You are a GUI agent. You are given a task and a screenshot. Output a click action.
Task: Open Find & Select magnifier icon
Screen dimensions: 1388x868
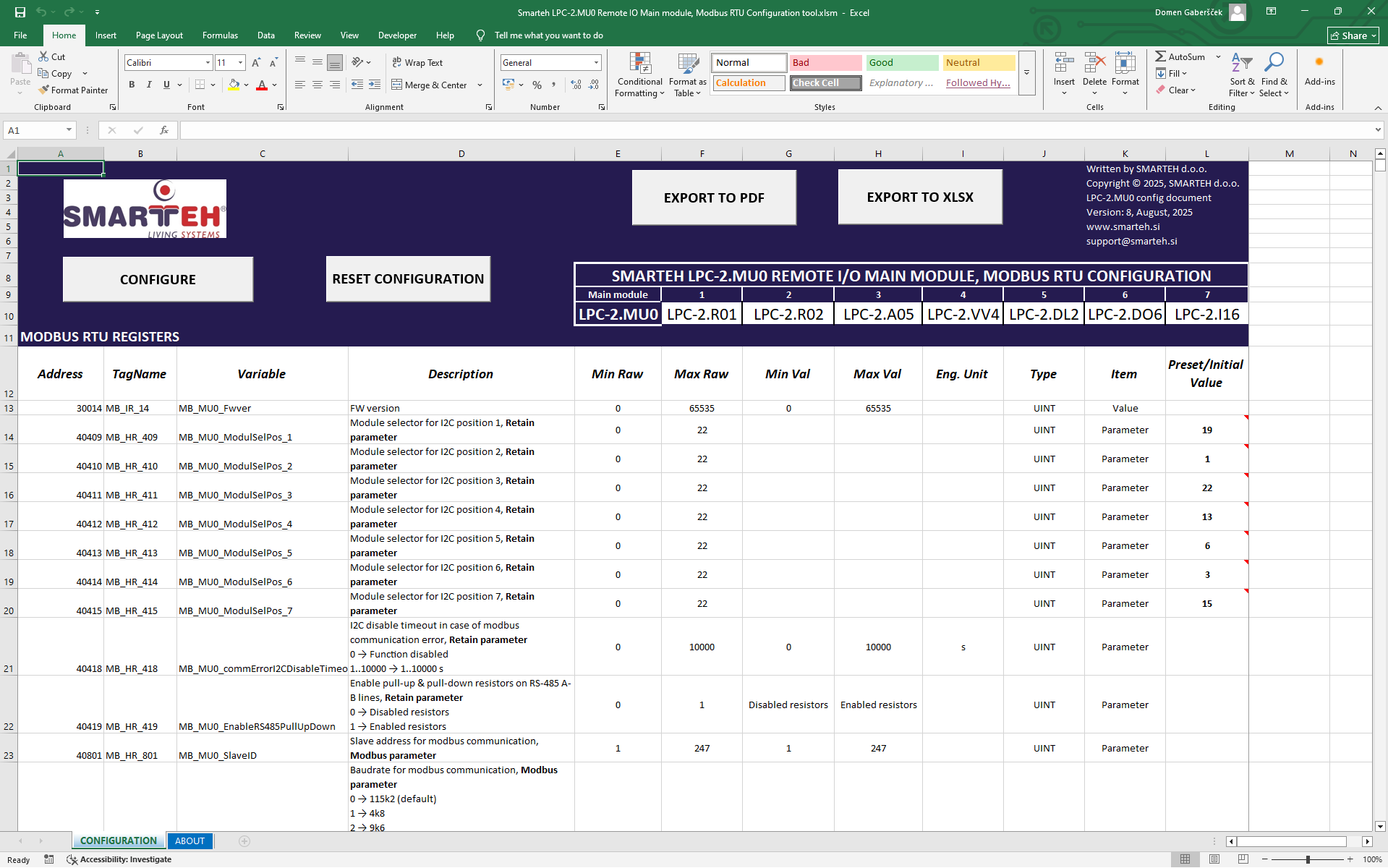pos(1274,63)
